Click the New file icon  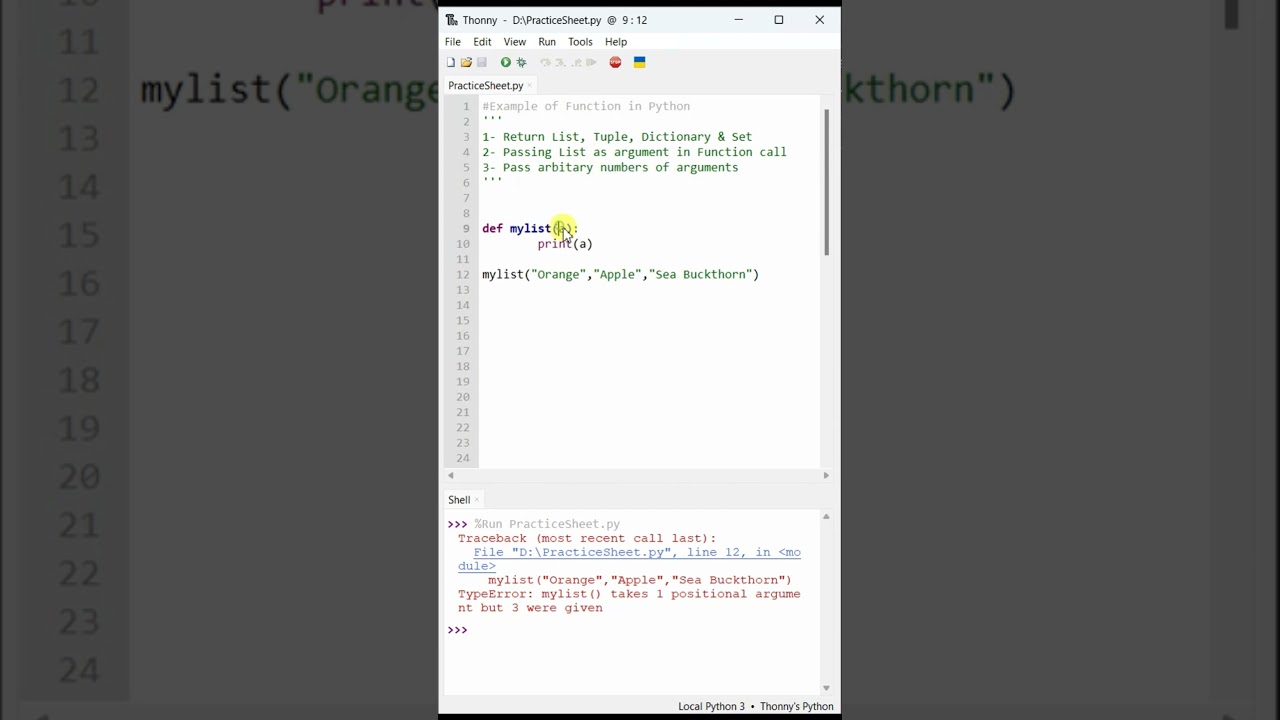point(450,62)
